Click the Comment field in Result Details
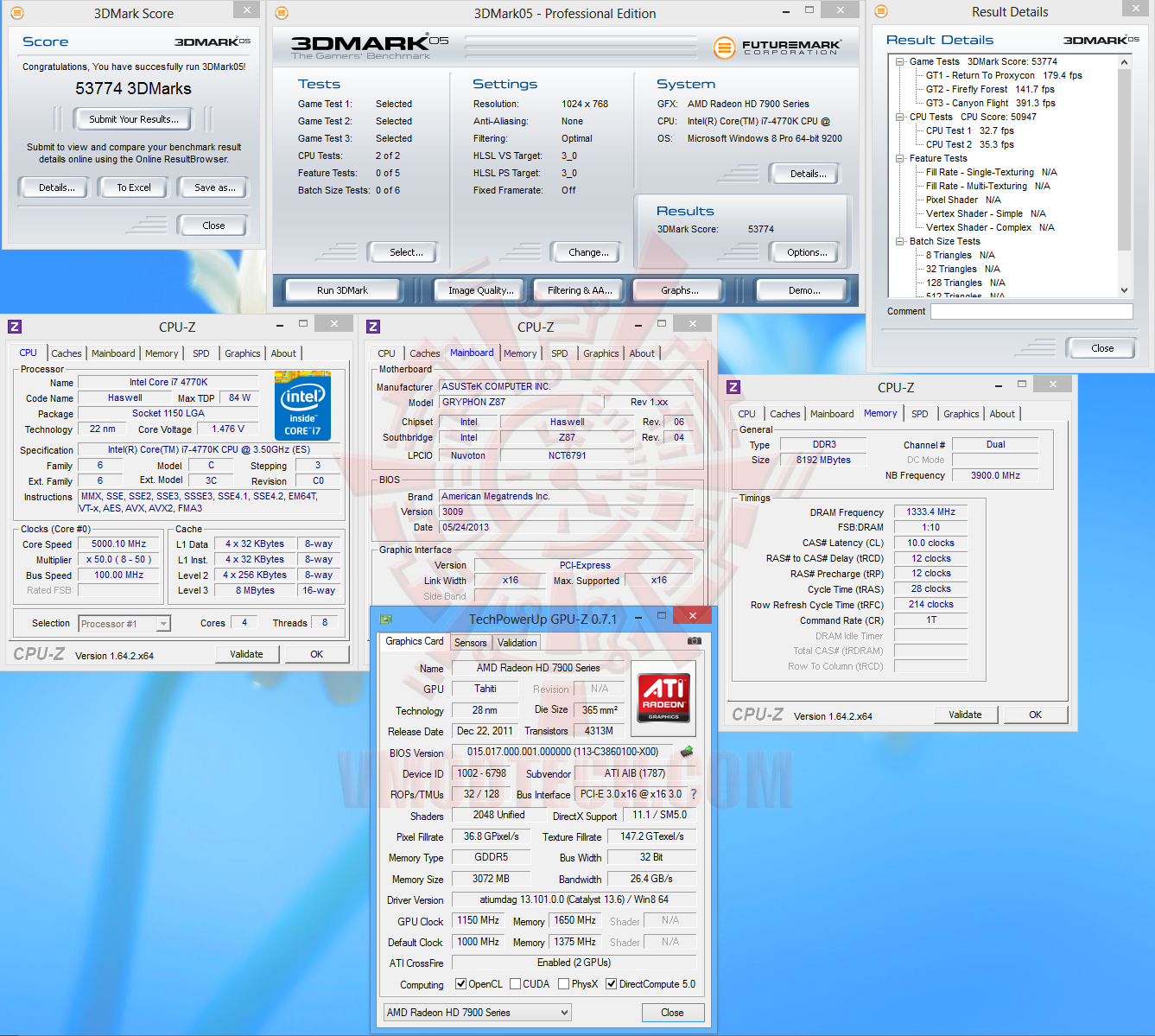 click(x=1031, y=311)
